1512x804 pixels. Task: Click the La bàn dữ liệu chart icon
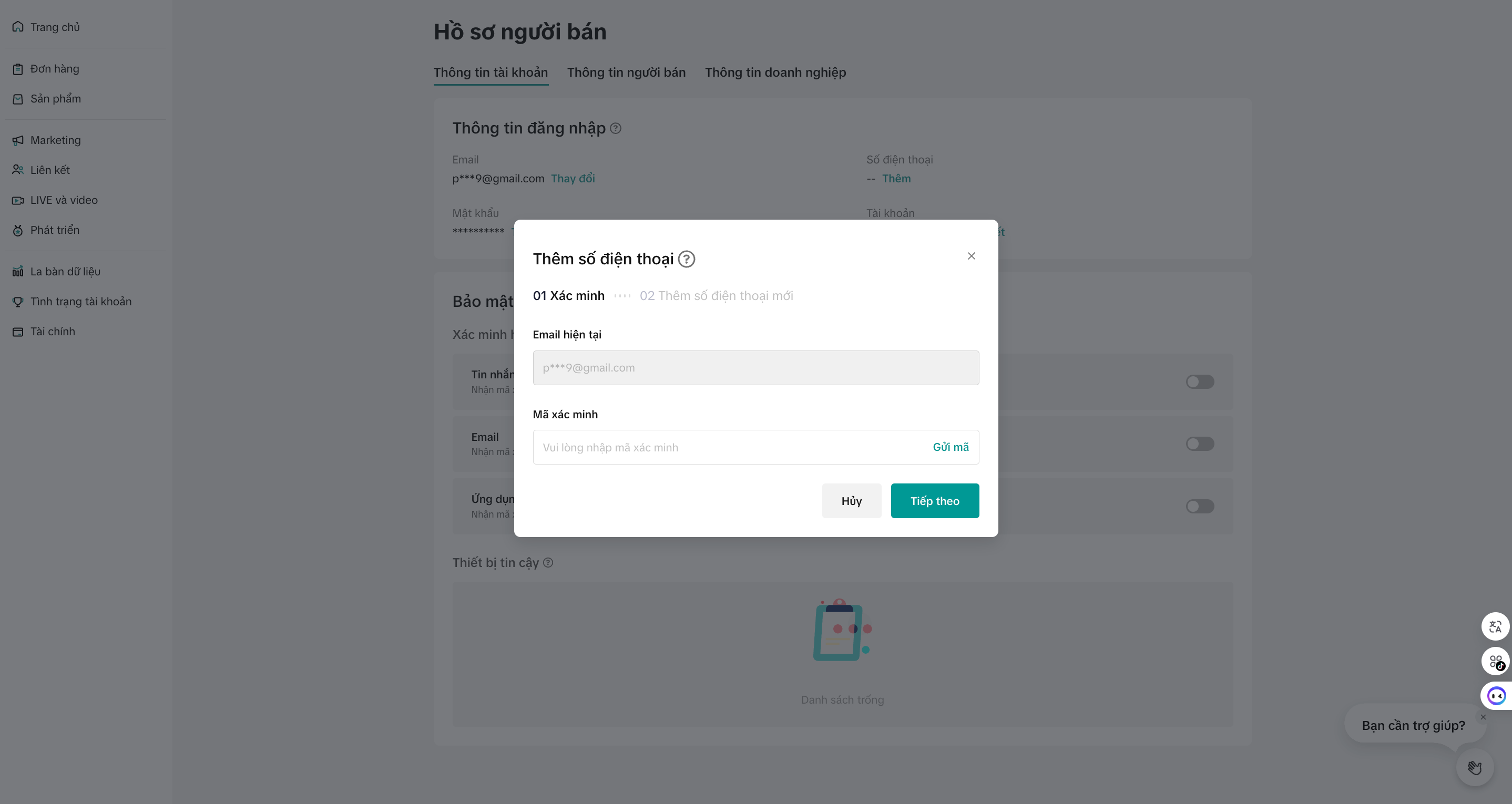click(x=18, y=272)
